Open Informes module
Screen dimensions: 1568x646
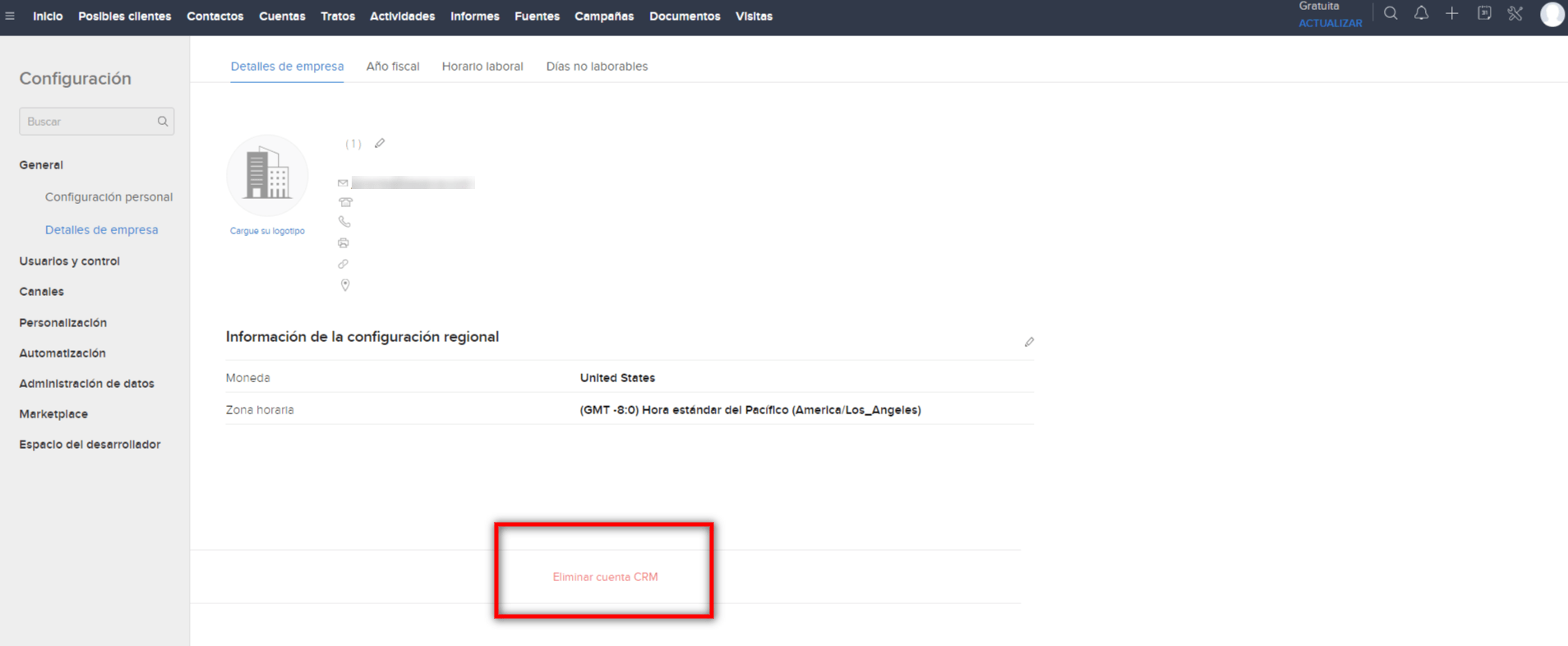click(x=475, y=16)
